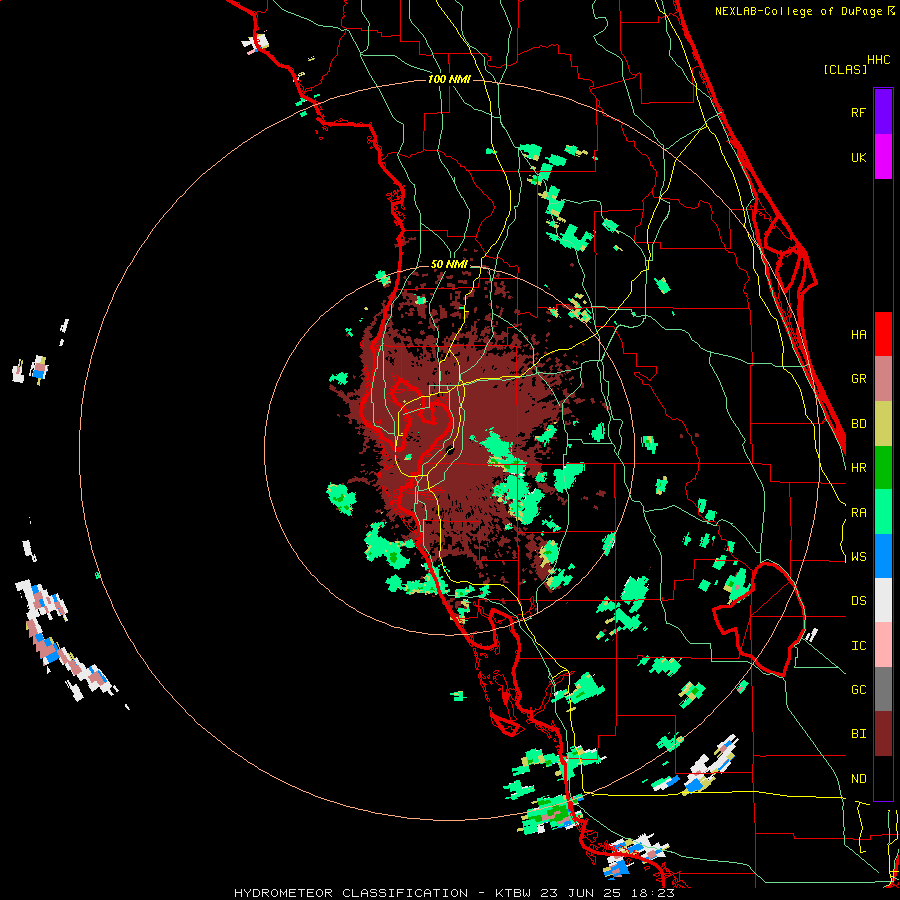Click the "RF" legend label
The width and height of the screenshot is (900, 900).
[x=858, y=112]
